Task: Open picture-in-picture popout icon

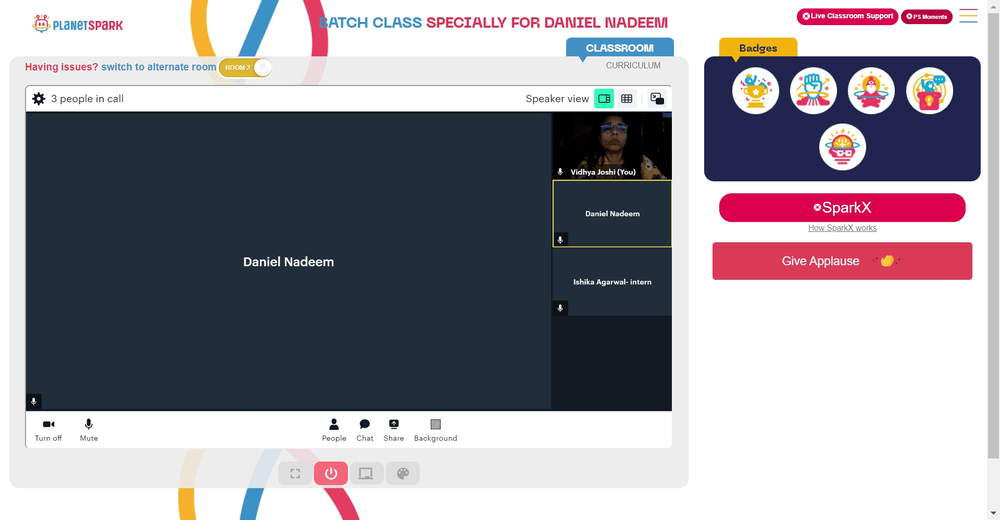Action: [x=657, y=98]
